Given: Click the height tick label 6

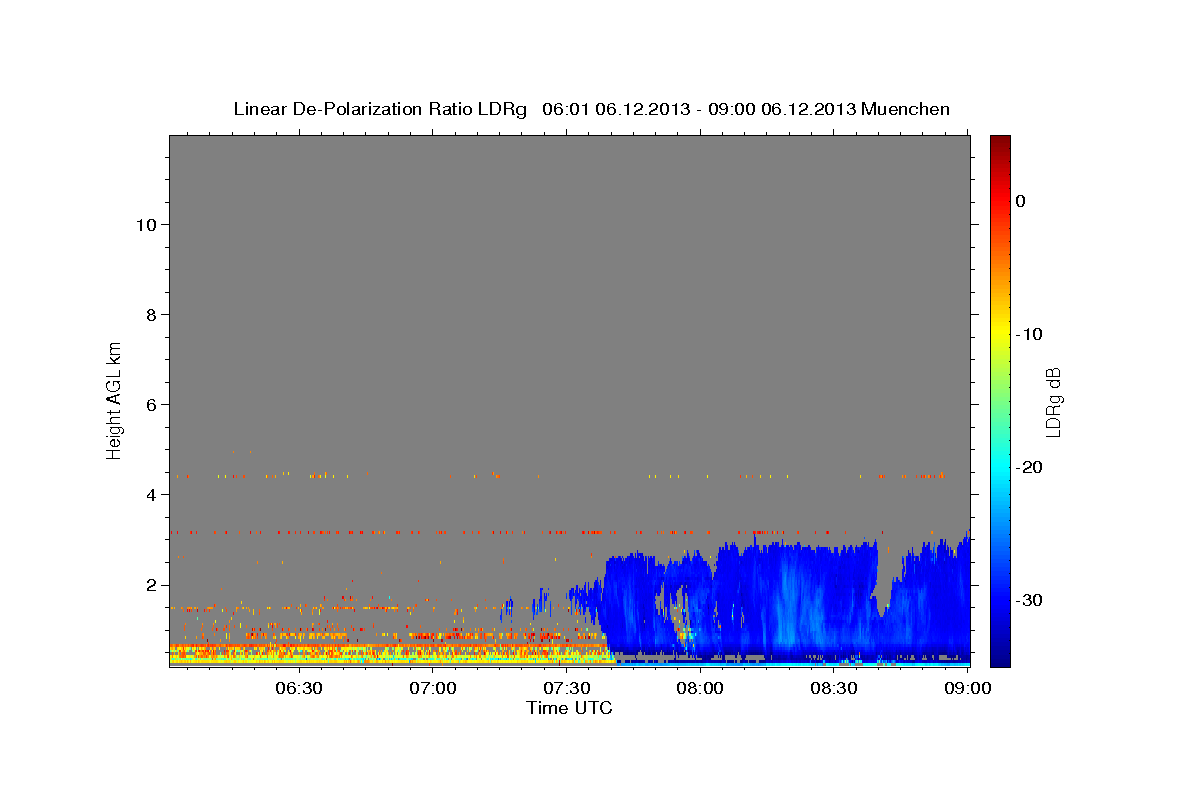Looking at the screenshot, I should [151, 404].
